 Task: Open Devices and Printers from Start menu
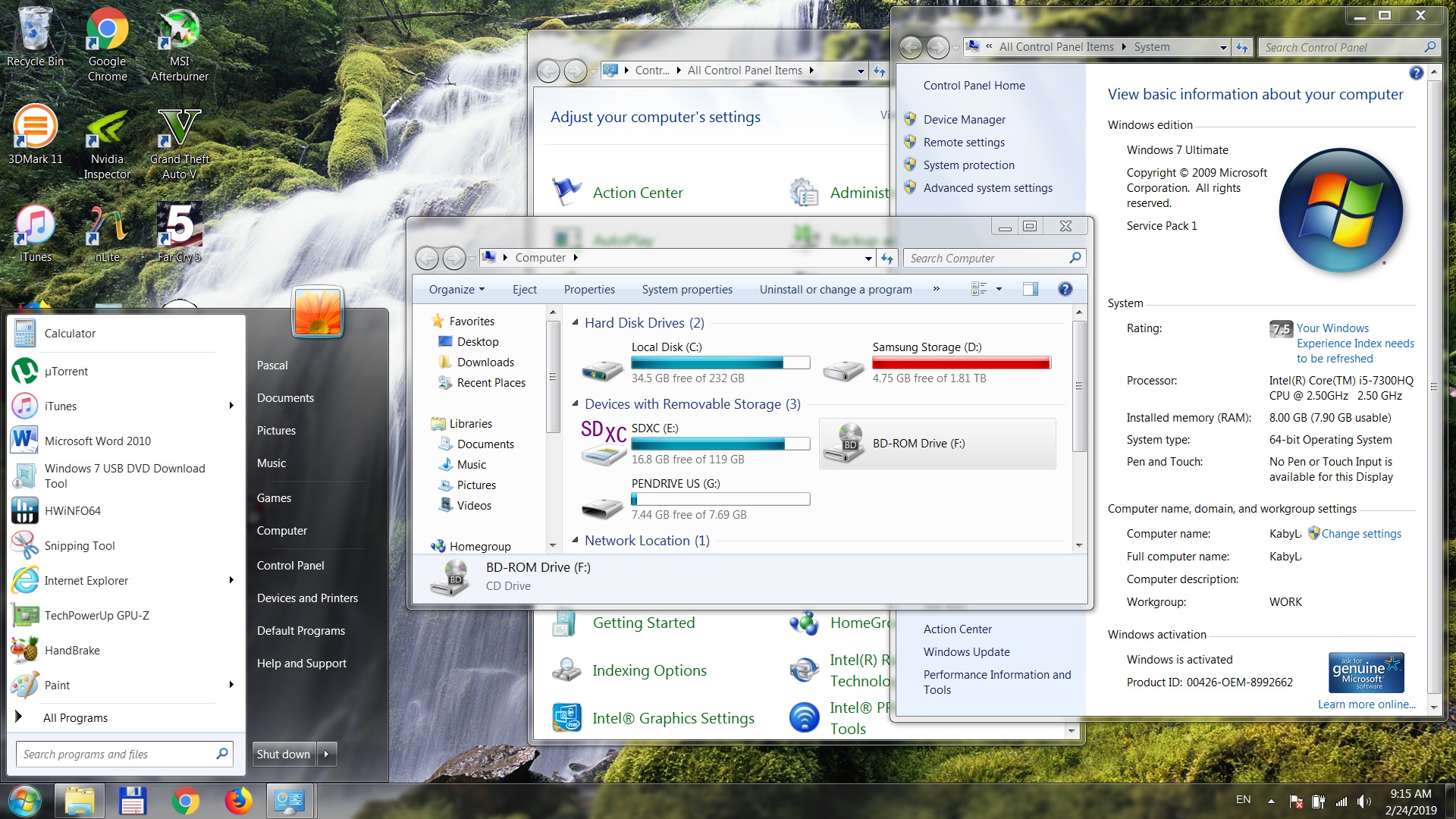307,598
